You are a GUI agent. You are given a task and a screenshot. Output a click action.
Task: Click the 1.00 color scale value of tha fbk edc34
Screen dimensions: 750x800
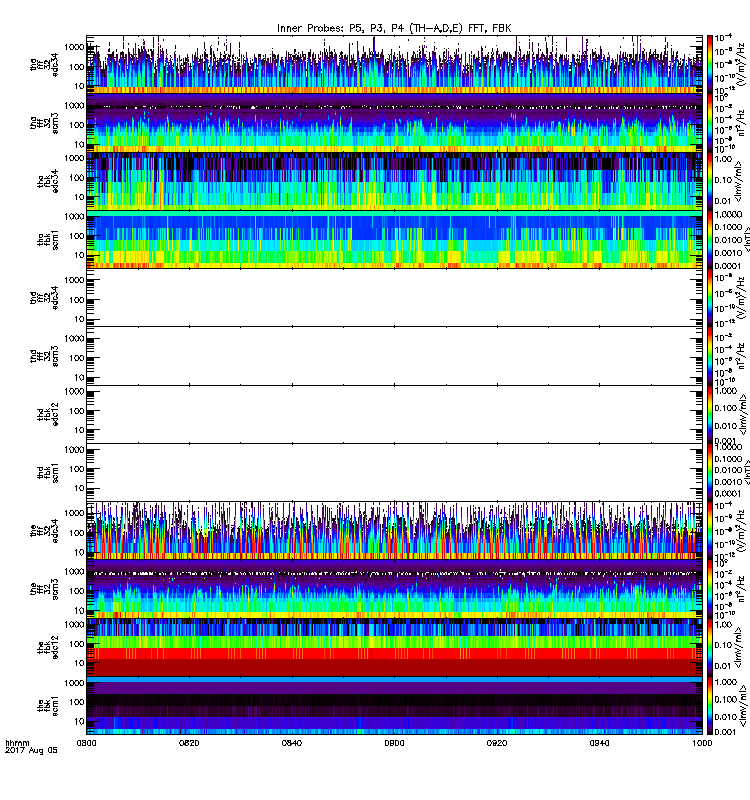pyautogui.click(x=723, y=159)
